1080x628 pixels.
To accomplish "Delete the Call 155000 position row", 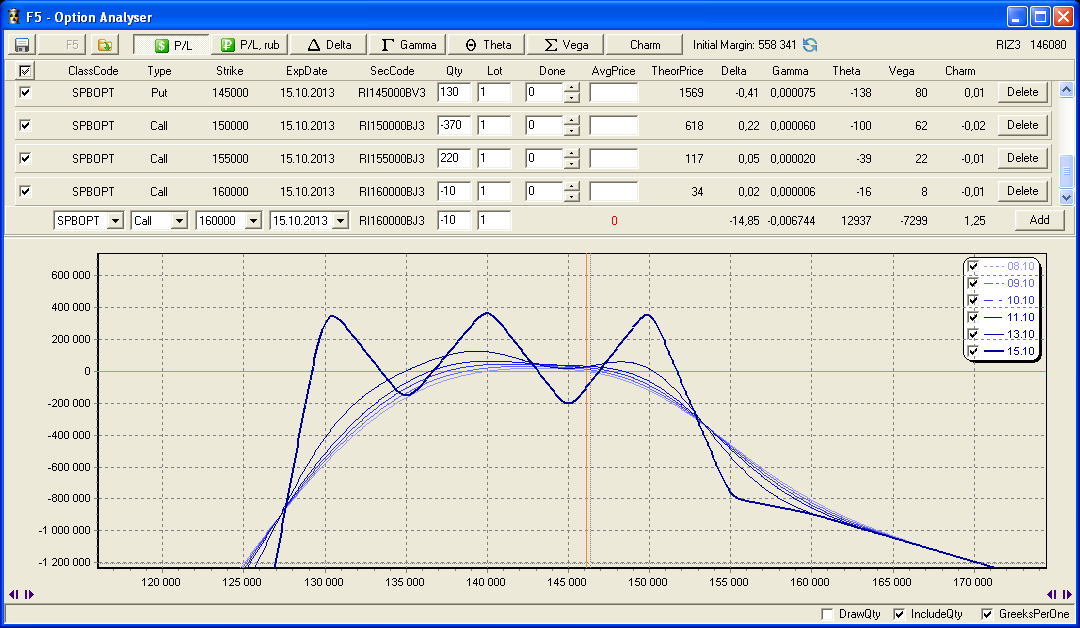I will coord(1022,158).
